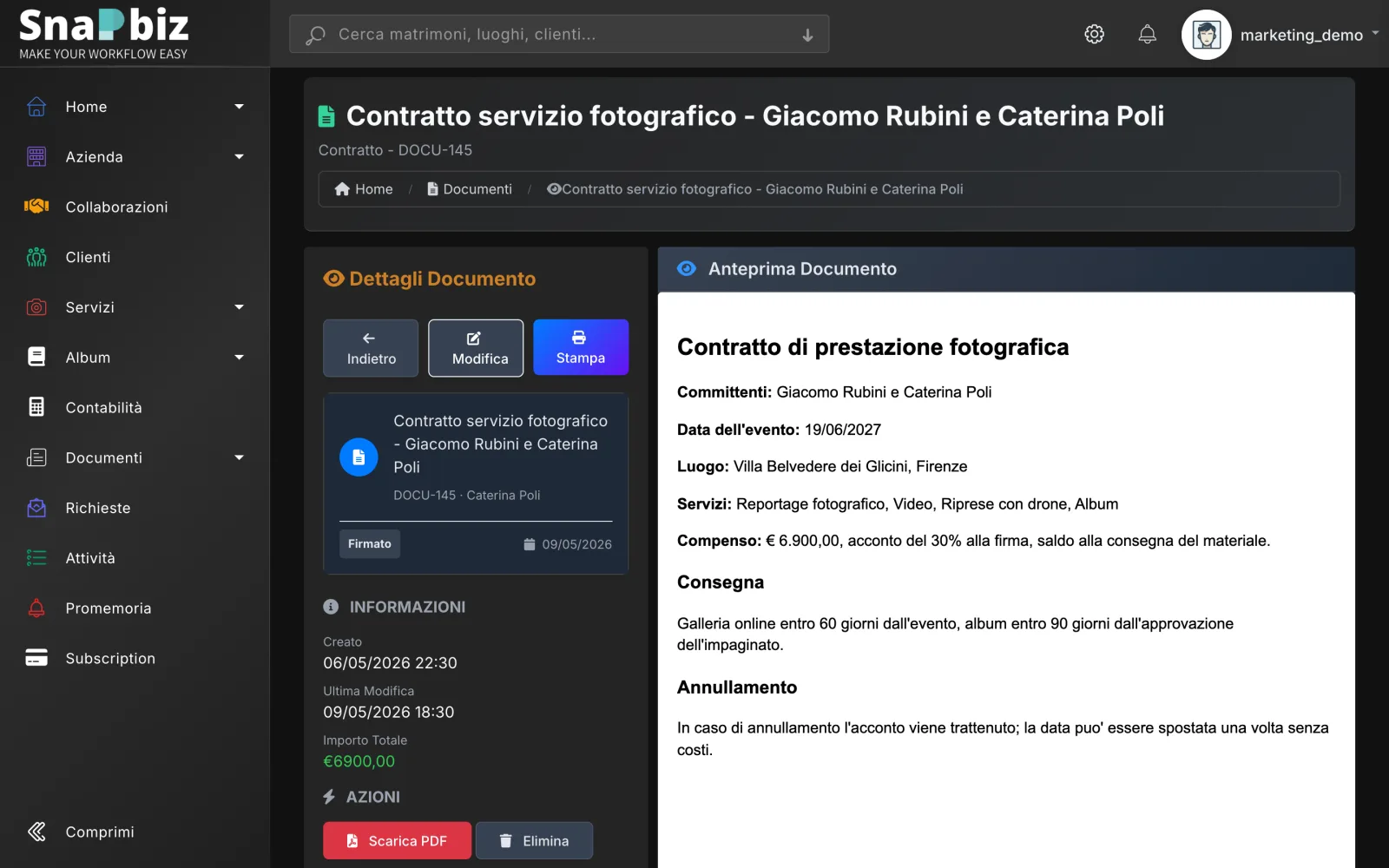Viewport: 1389px width, 868px height.
Task: Edit document with Modifica button
Action: (x=476, y=348)
